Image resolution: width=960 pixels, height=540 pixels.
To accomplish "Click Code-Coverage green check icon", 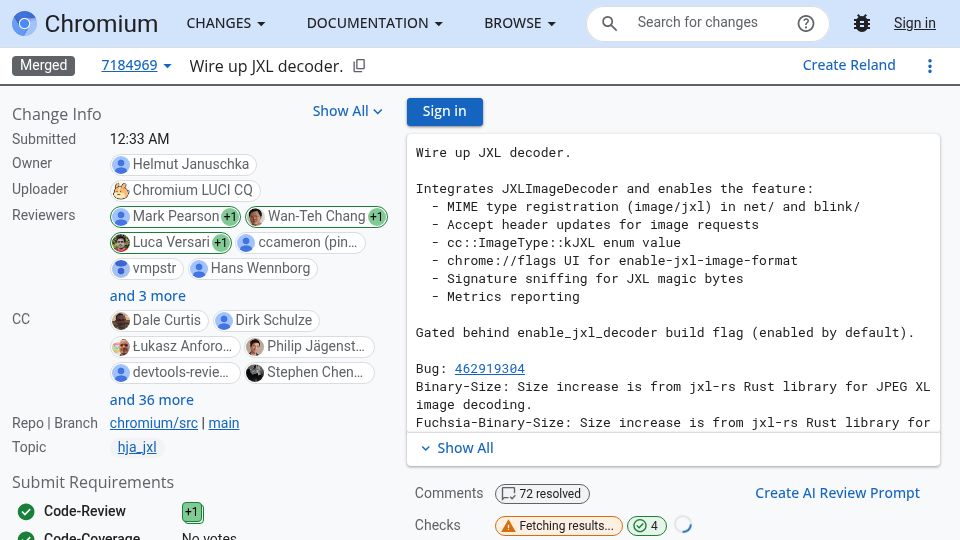I will click(26, 536).
